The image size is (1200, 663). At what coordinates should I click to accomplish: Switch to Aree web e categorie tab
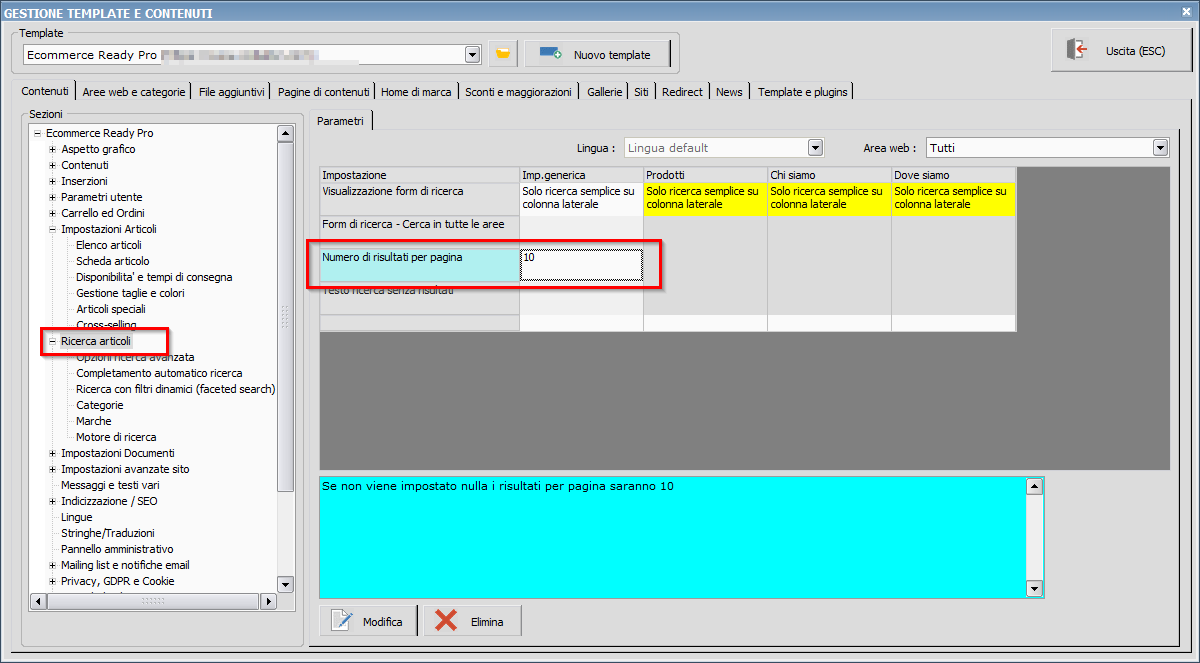[134, 92]
